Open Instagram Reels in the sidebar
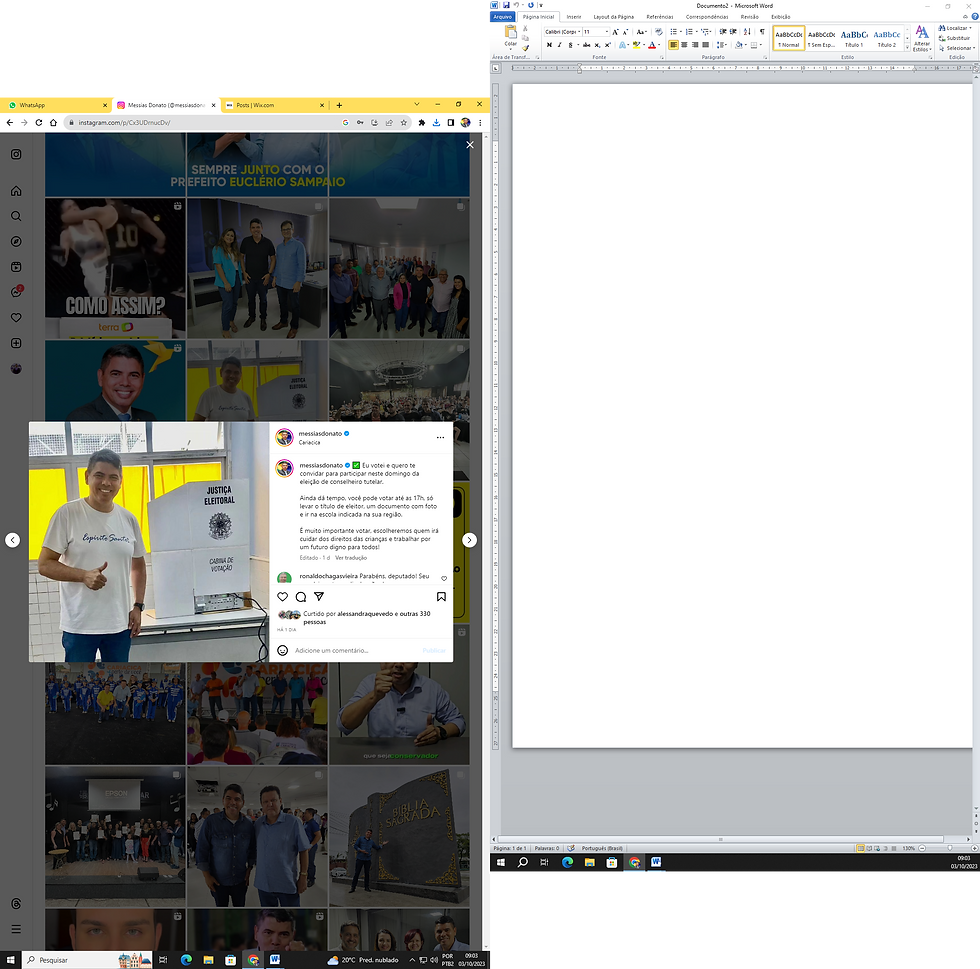The image size is (980, 969). click(16, 267)
